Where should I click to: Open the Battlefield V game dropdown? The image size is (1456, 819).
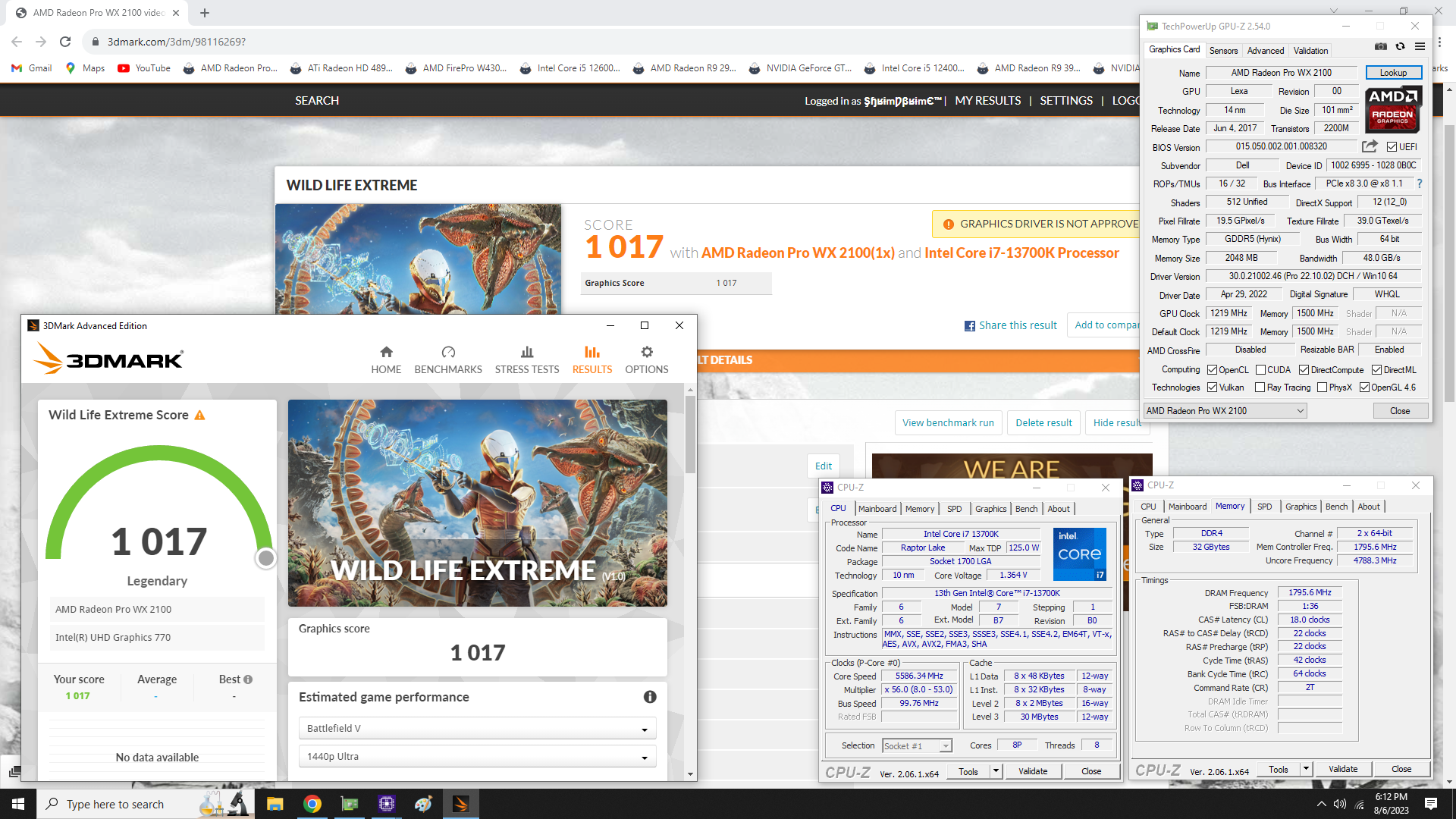click(x=477, y=728)
